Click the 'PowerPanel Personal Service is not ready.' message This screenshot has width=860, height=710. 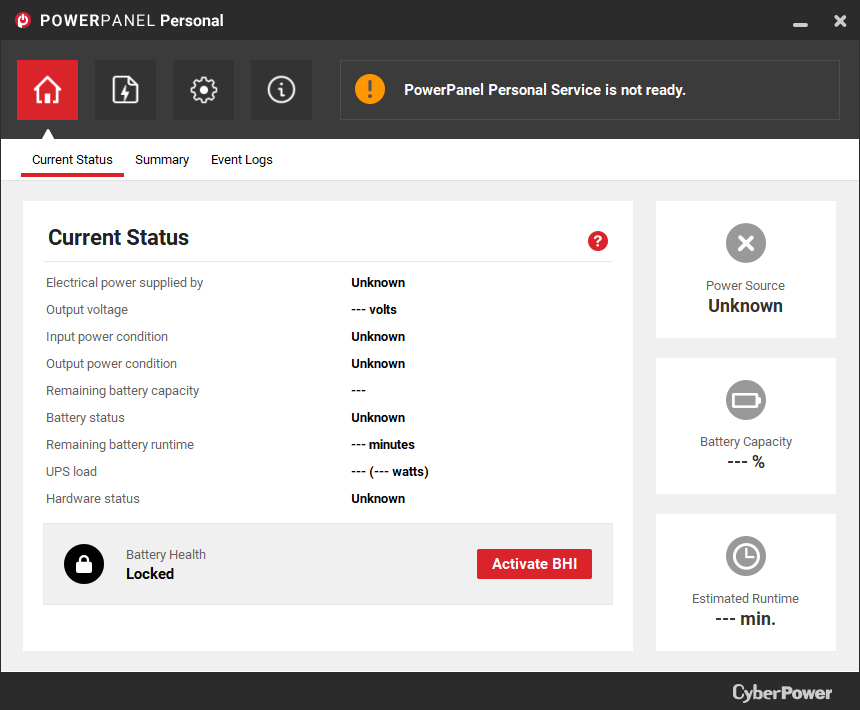545,90
